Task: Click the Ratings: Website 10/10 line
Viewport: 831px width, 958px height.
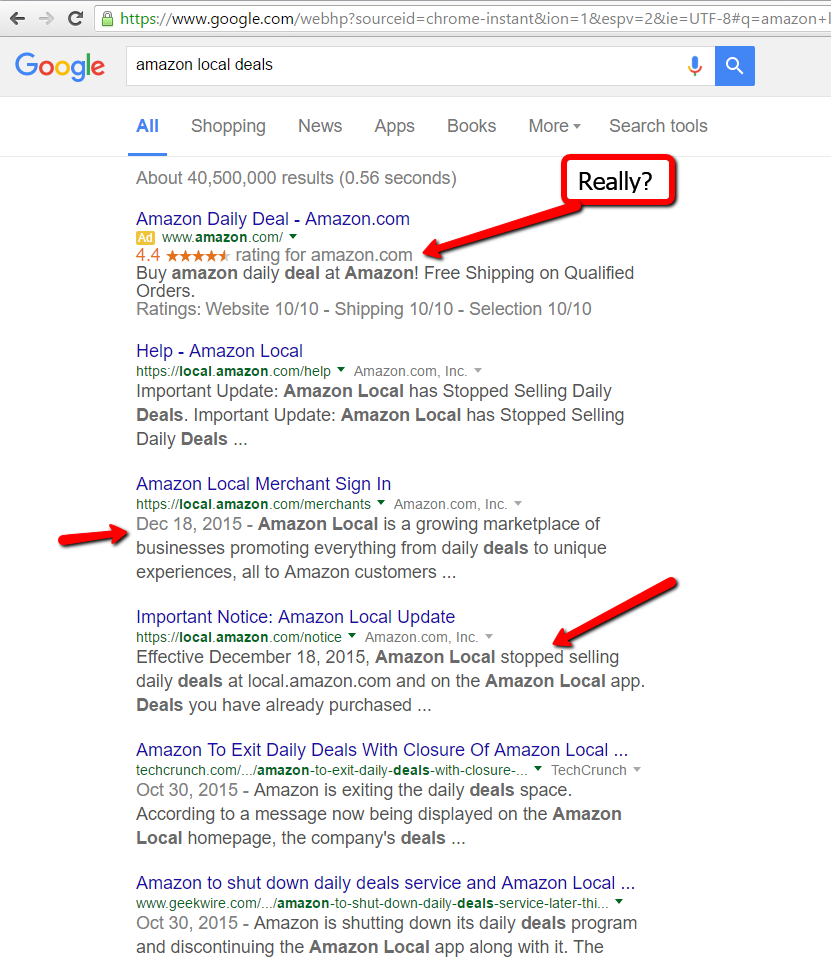Action: [x=364, y=309]
